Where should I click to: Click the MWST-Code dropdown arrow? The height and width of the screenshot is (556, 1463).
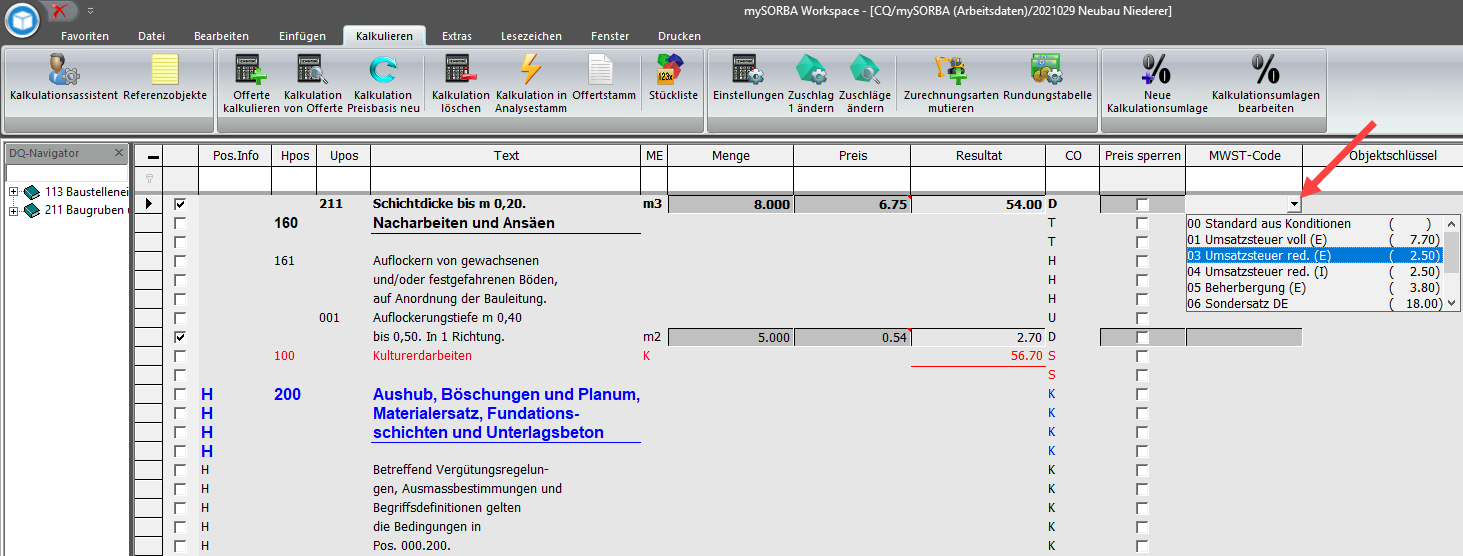pos(1294,204)
